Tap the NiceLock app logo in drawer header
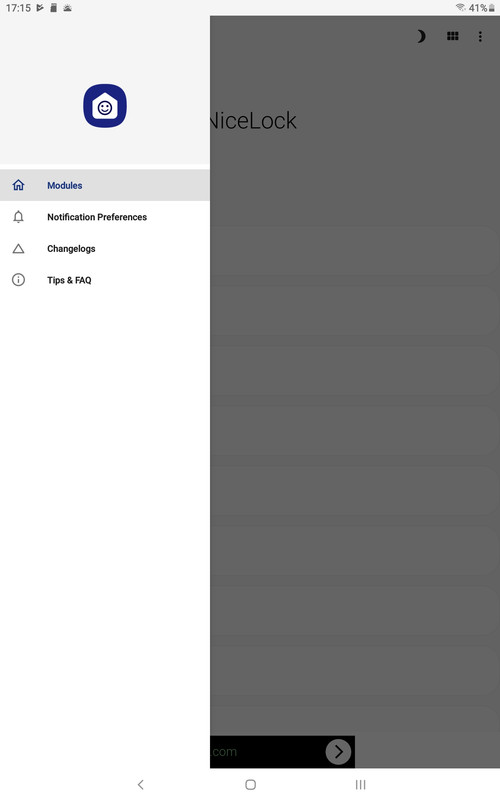 point(105,106)
